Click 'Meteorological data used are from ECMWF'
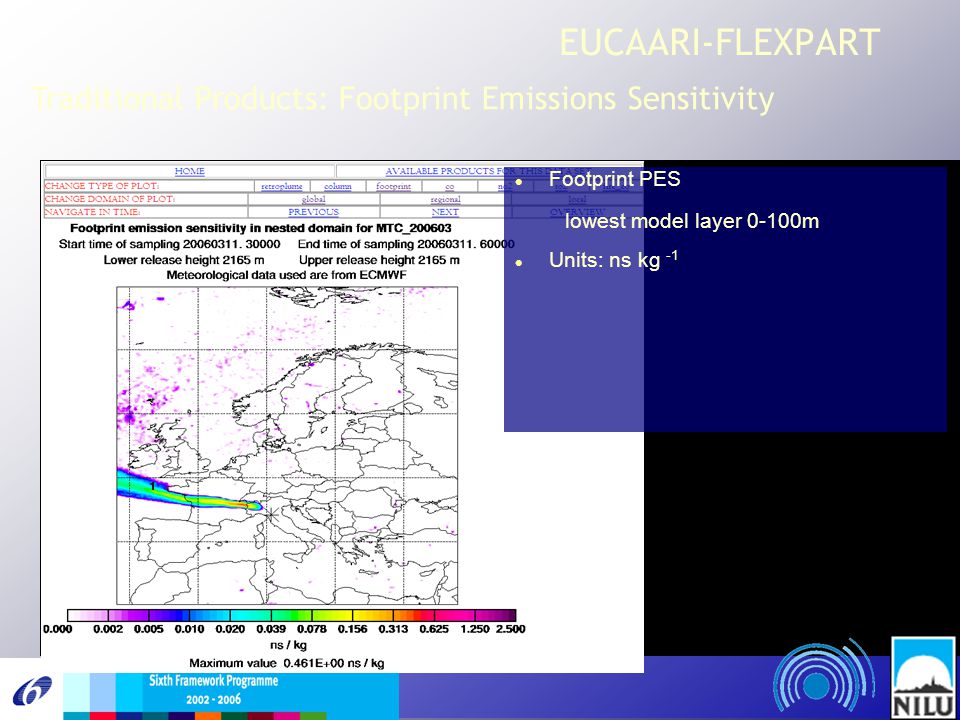Image resolution: width=960 pixels, height=720 pixels. [x=287, y=275]
